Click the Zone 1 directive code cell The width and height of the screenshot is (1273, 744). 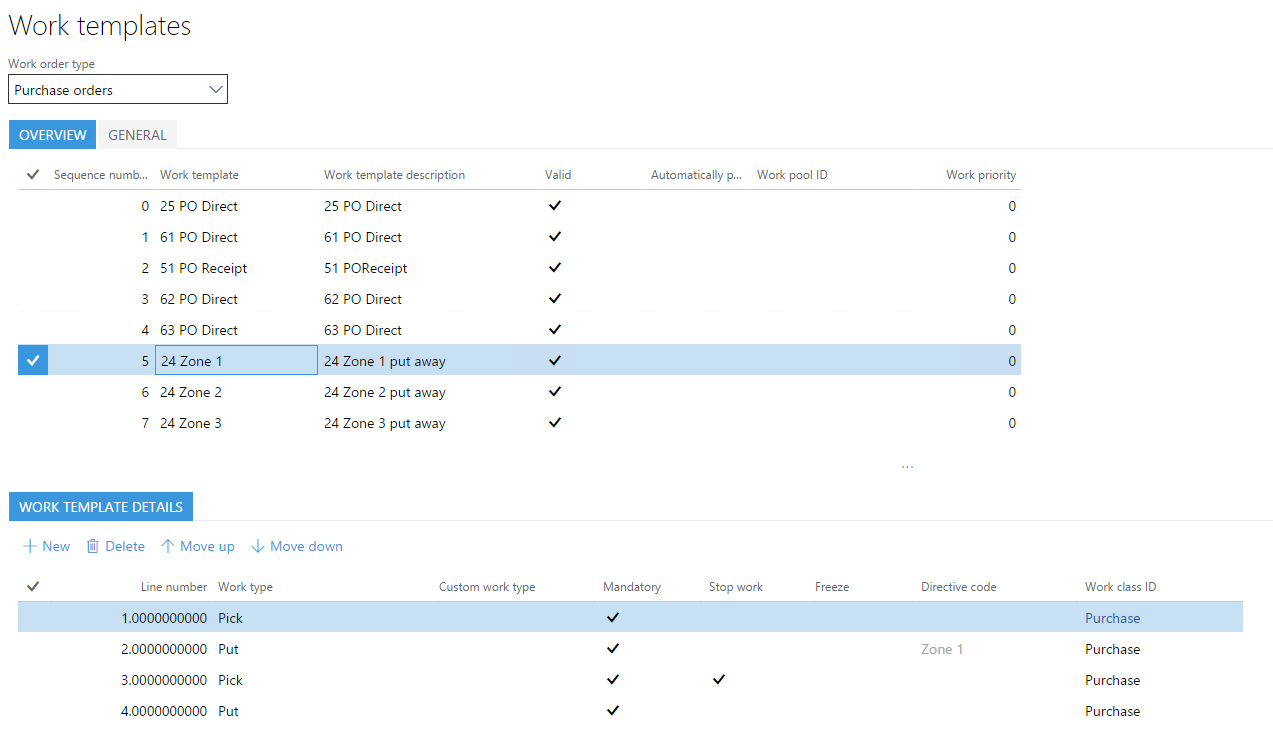coord(942,649)
